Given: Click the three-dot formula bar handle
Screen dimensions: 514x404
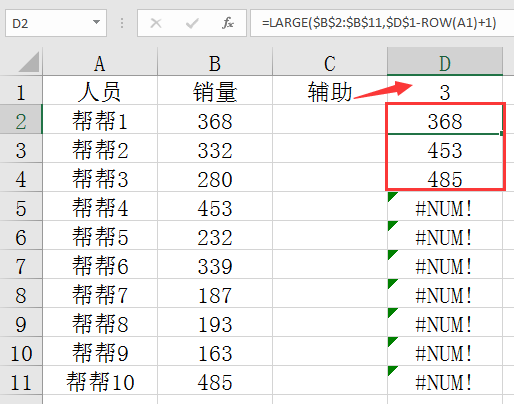Looking at the screenshot, I should [x=122, y=23].
